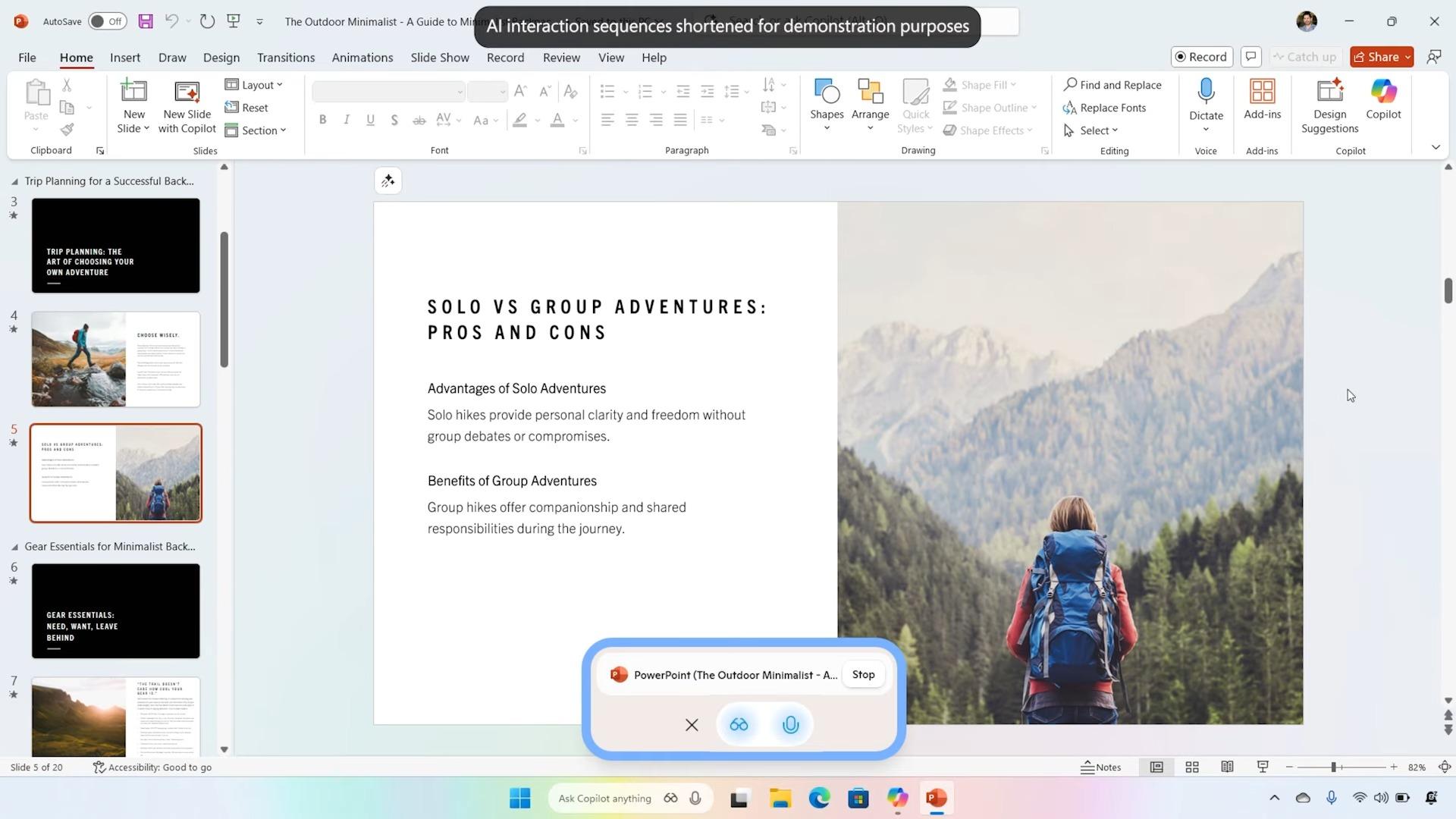Select the Arrange tool
The image size is (1456, 819).
(x=869, y=102)
